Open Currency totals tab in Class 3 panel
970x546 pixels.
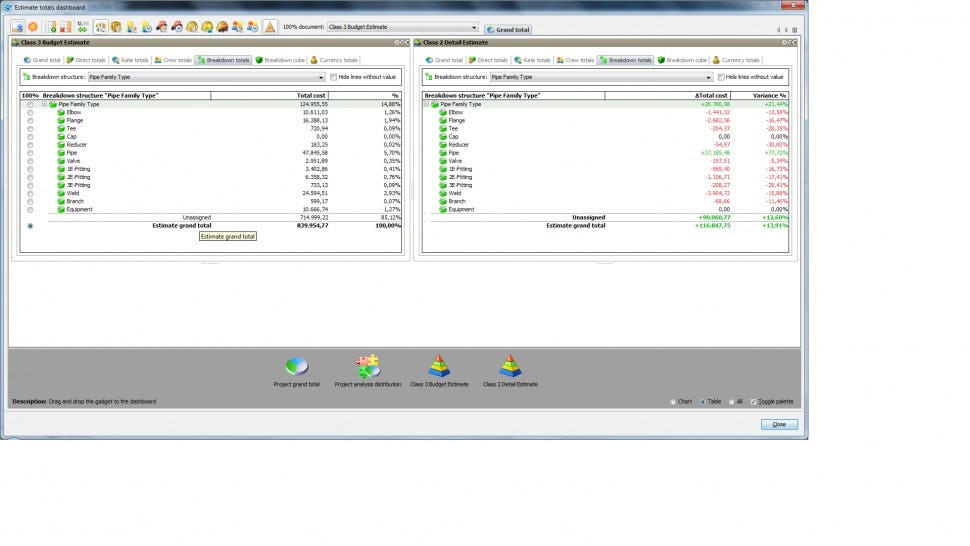333,60
